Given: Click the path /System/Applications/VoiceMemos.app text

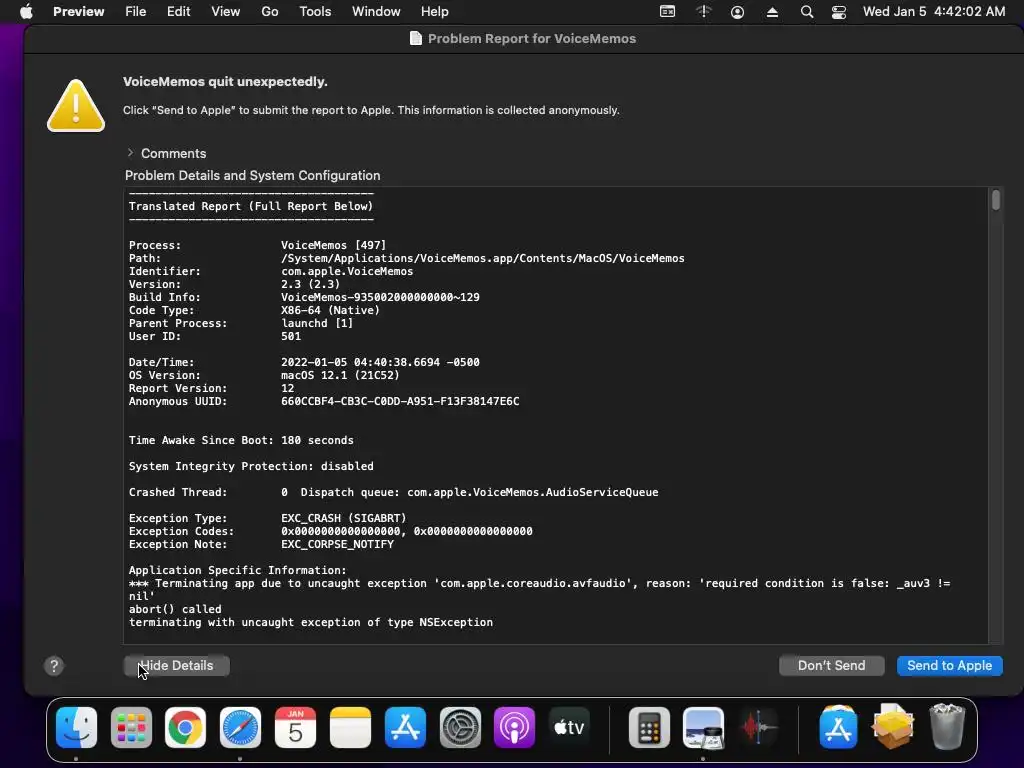Looking at the screenshot, I should pyautogui.click(x=483, y=258).
